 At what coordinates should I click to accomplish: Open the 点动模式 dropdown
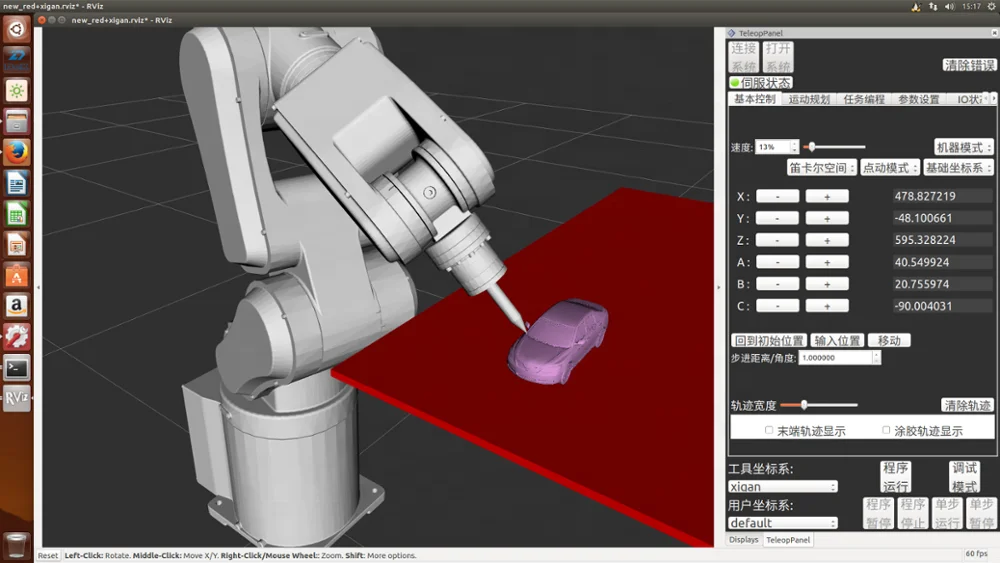(x=890, y=168)
